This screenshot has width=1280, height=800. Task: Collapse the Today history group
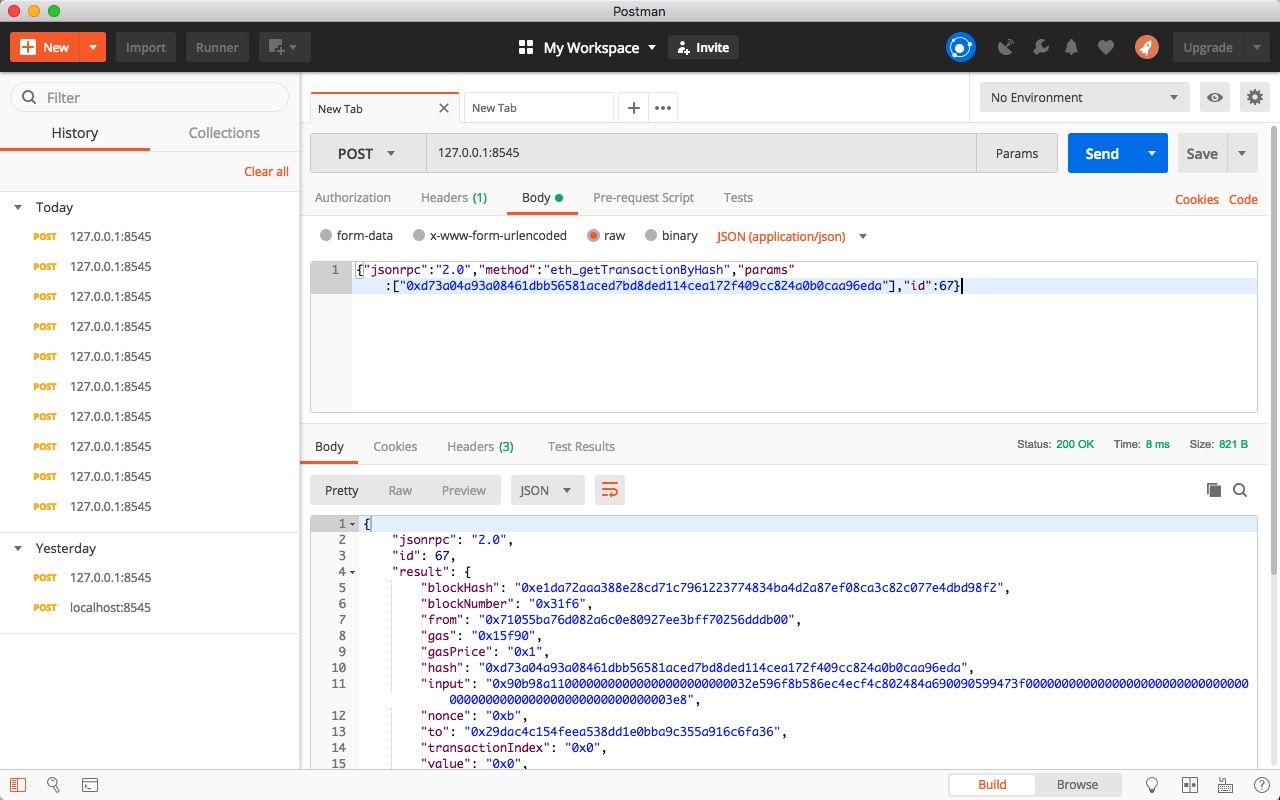tap(18, 208)
